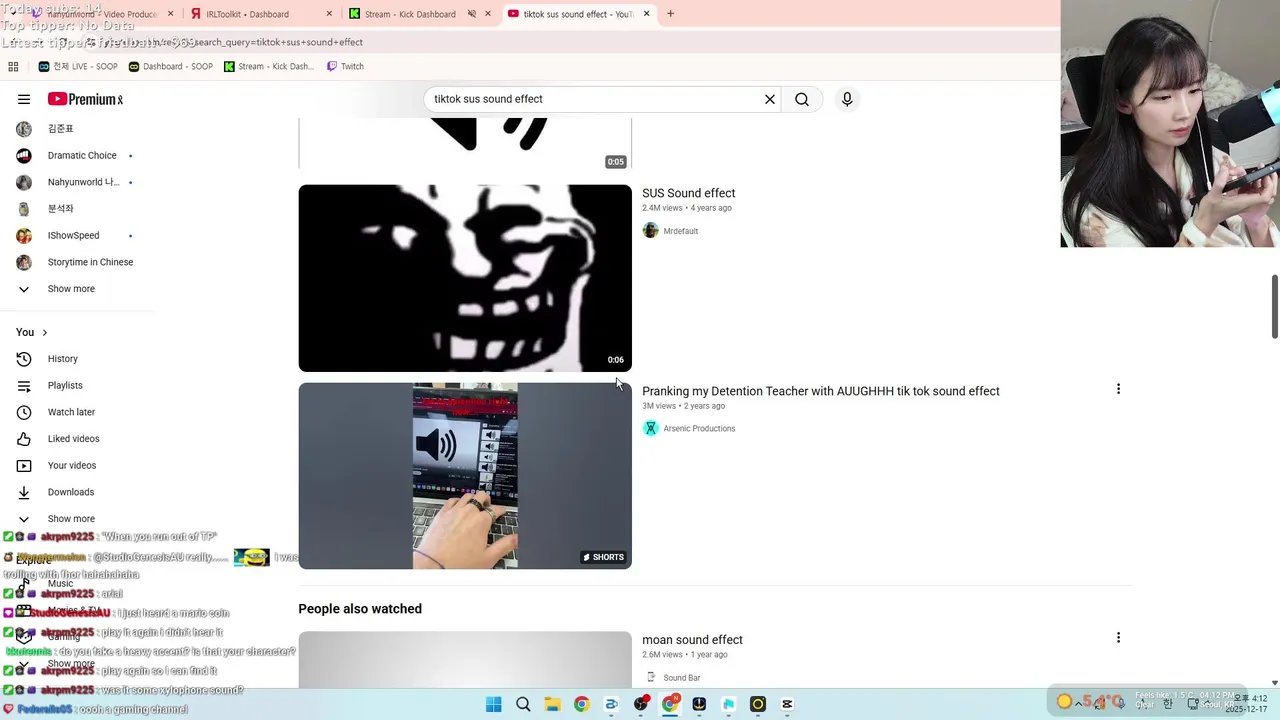
Task: Open the YouTube hamburger guide menu
Action: (x=24, y=99)
